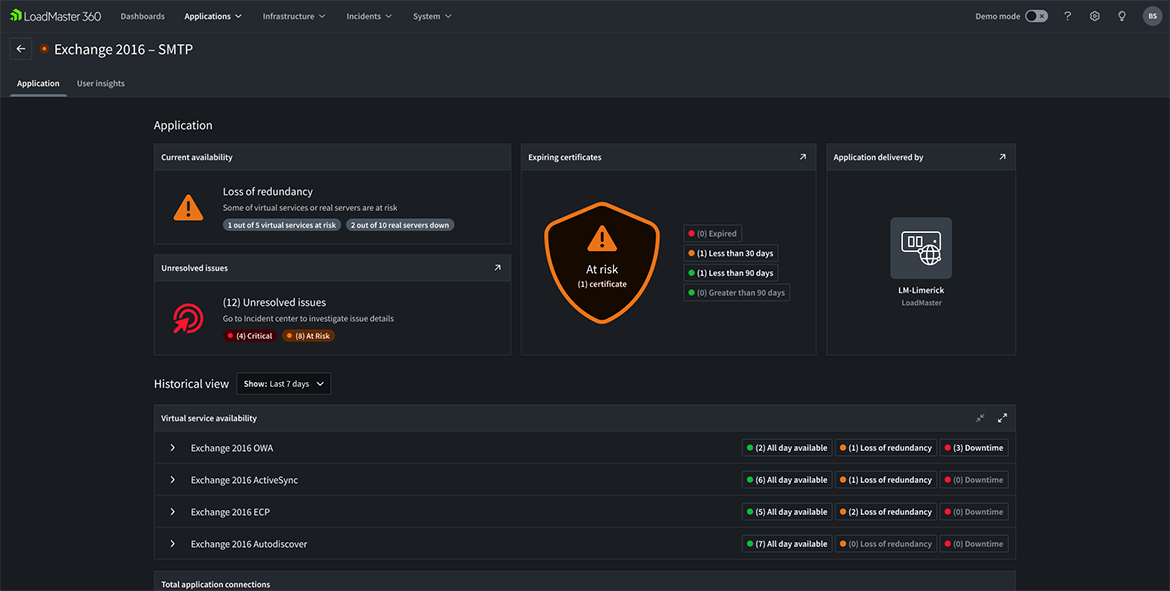1170x591 pixels.
Task: Open the help question mark icon
Action: point(1067,16)
